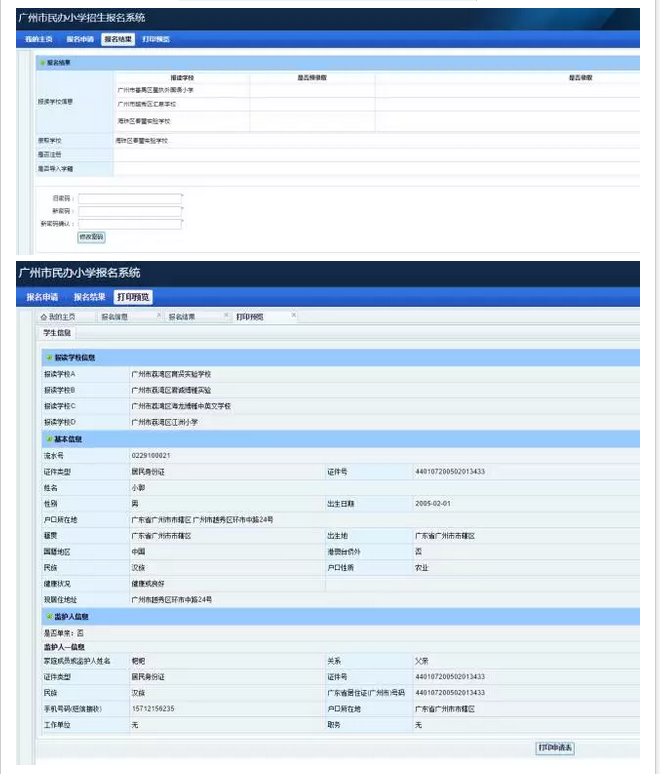Image resolution: width=660 pixels, height=774 pixels.
Task: Switch to the 报名信息 sub-tab
Action: [x=117, y=317]
